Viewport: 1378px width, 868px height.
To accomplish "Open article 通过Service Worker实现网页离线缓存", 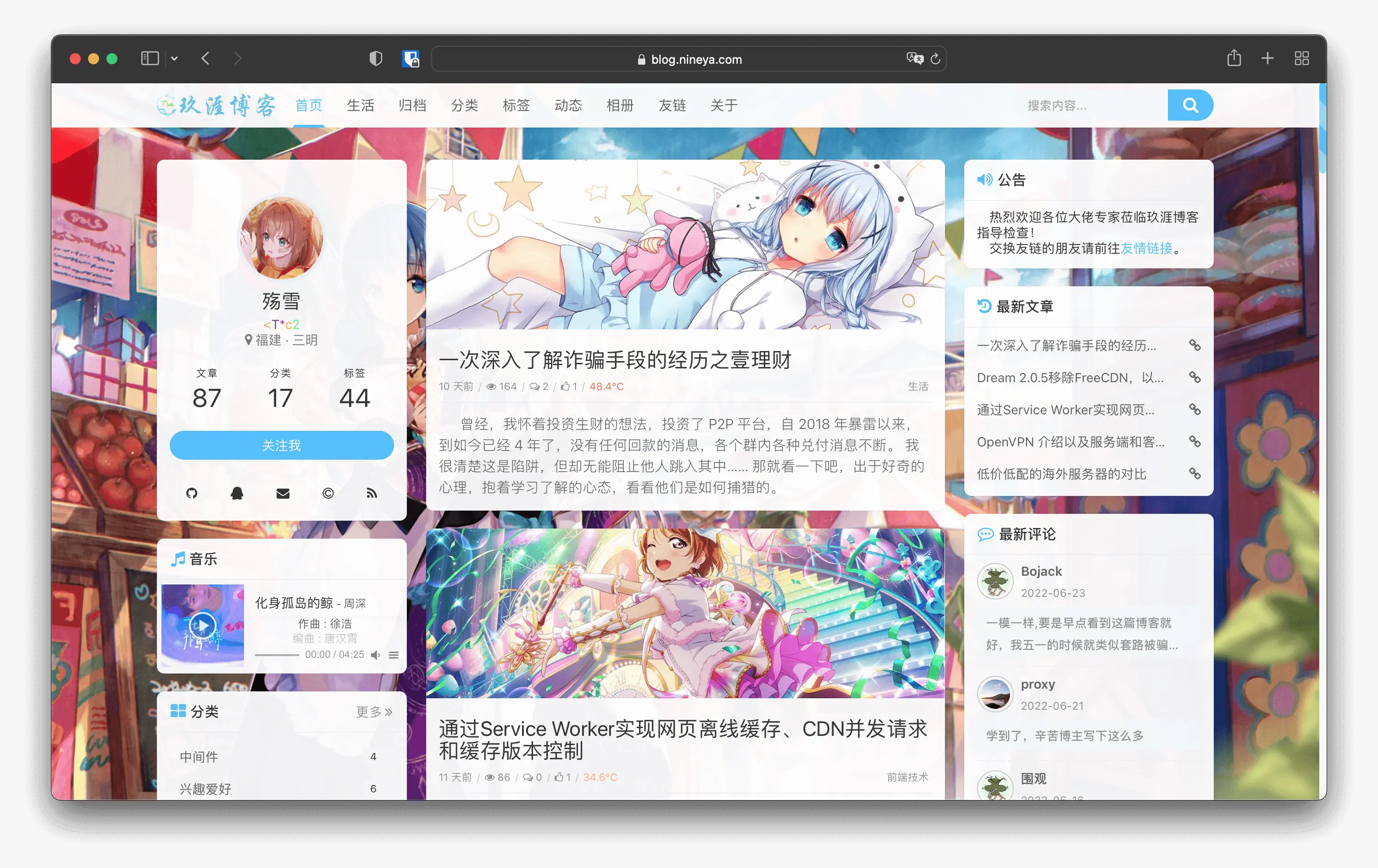I will pyautogui.click(x=683, y=739).
